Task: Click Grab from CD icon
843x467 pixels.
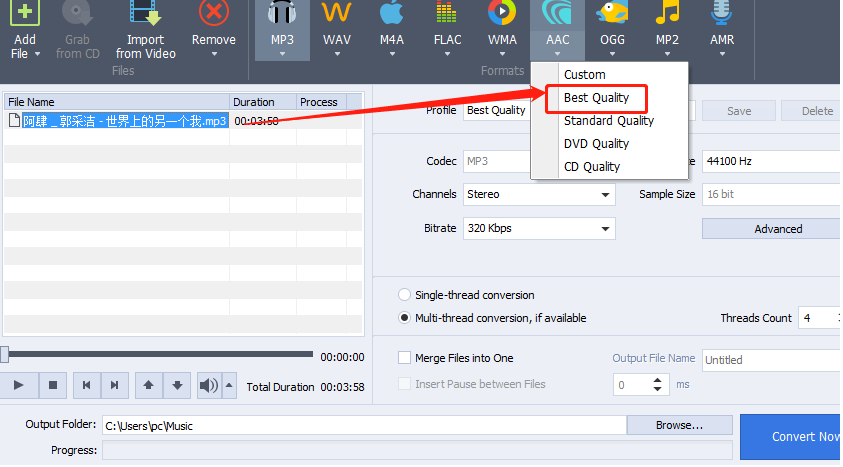Action: (x=77, y=13)
